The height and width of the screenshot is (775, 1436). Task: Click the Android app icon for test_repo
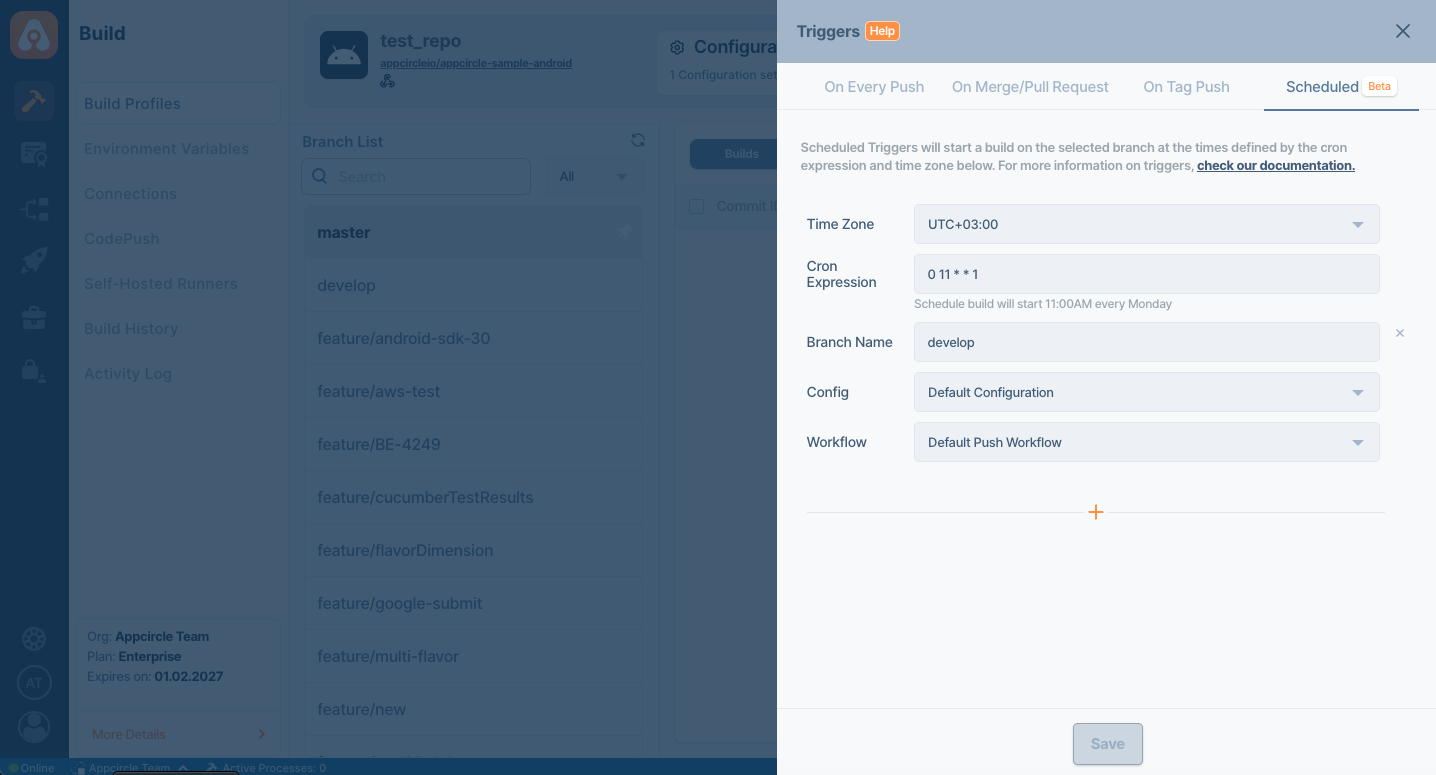[x=344, y=55]
